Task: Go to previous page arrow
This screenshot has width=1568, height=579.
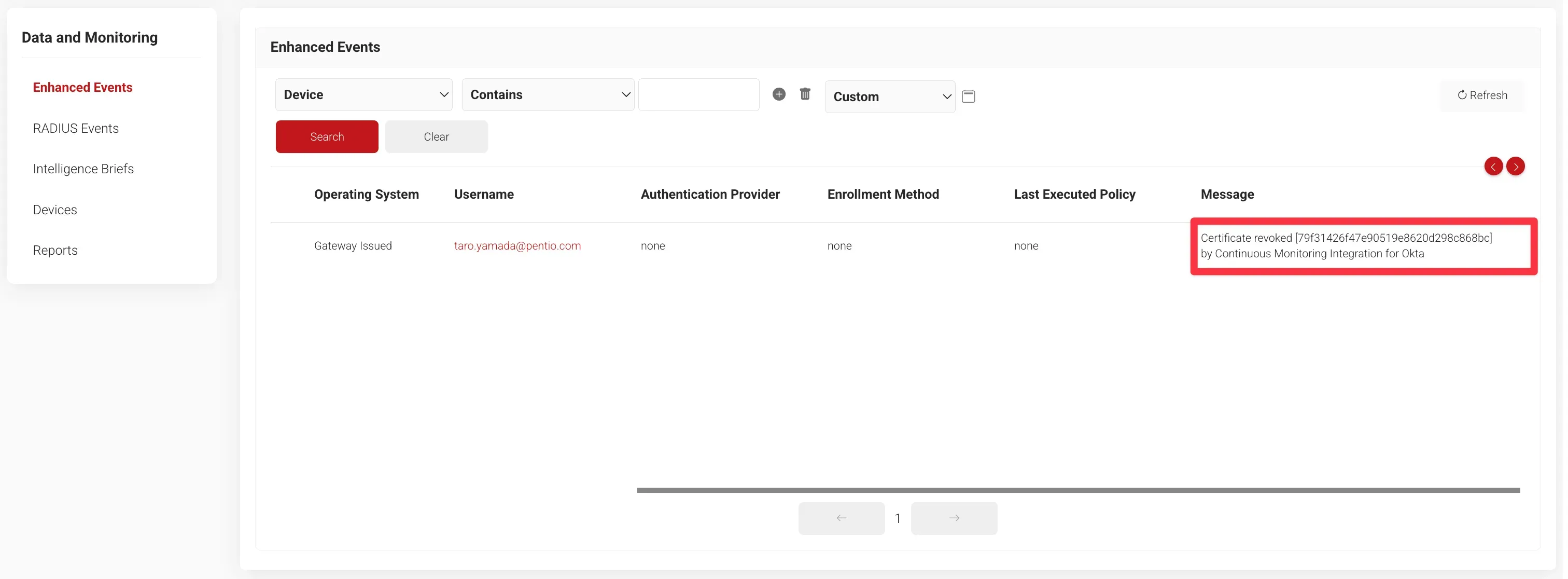Action: click(841, 518)
